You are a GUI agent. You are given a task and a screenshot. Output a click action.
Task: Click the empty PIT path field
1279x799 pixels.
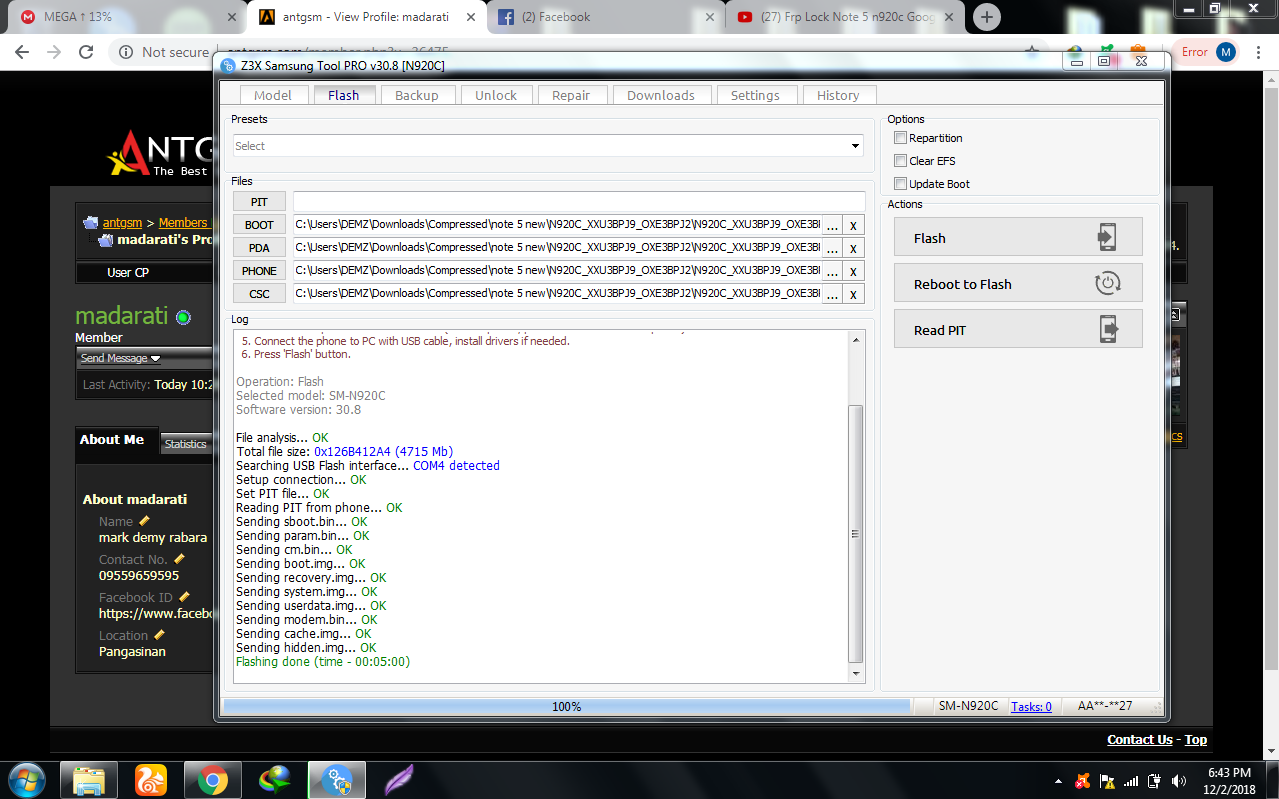coord(579,202)
